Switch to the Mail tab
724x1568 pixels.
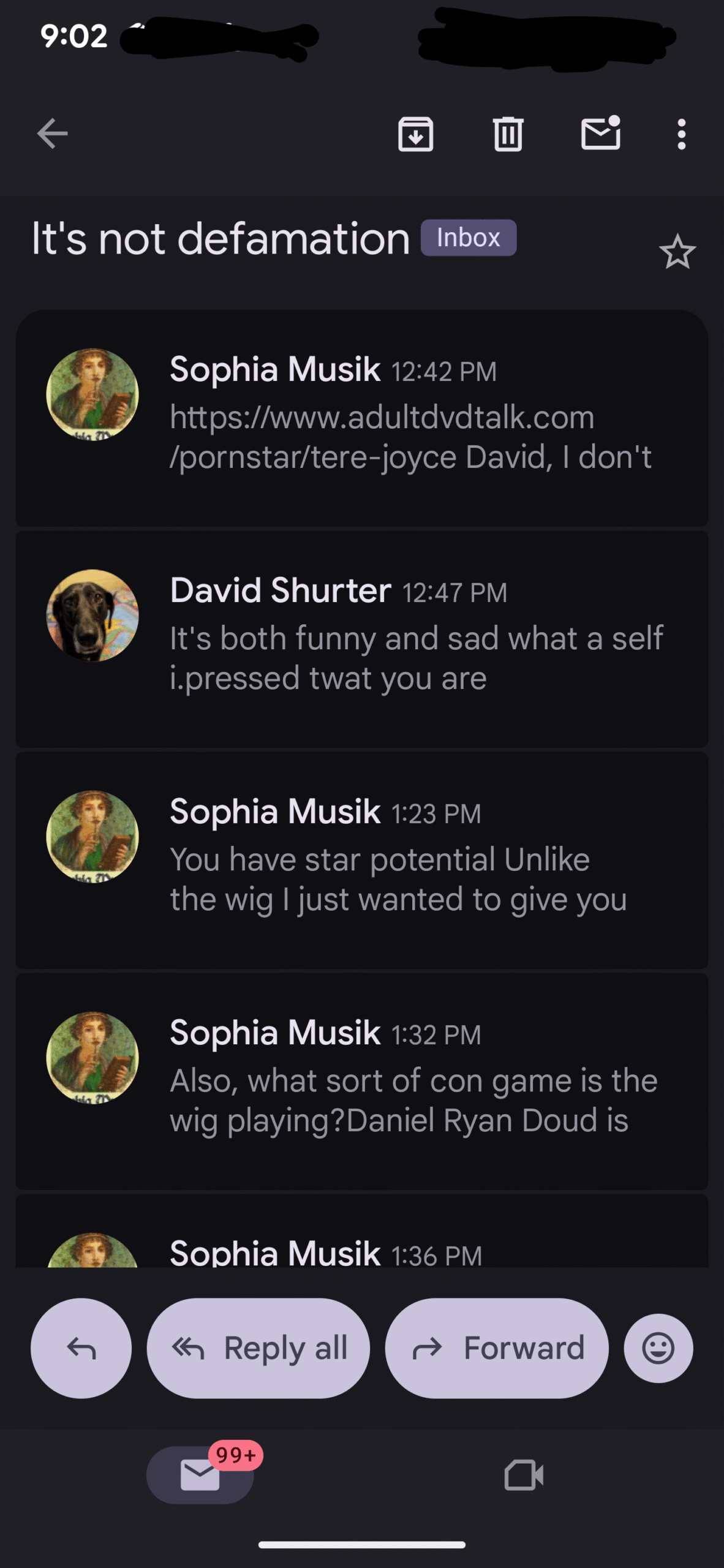[200, 1474]
